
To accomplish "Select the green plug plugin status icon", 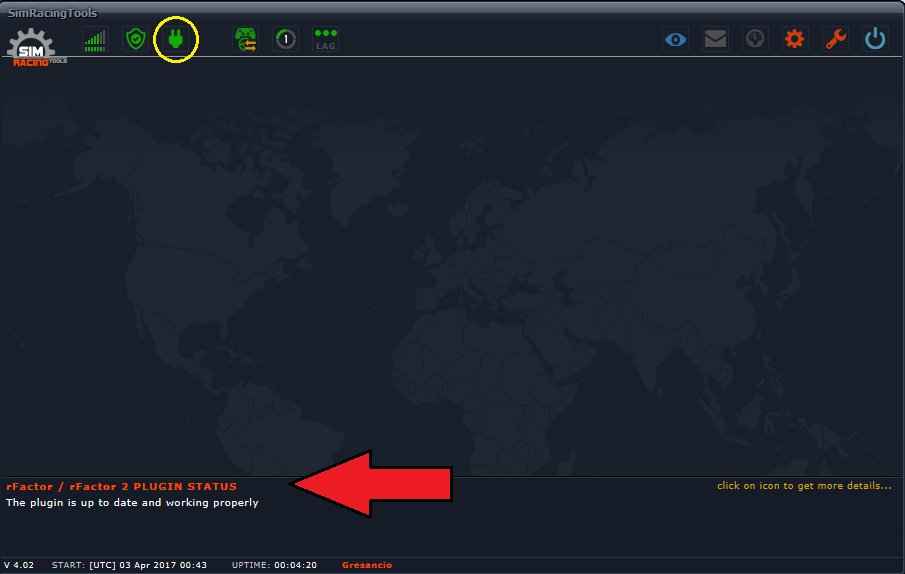I will (176, 40).
